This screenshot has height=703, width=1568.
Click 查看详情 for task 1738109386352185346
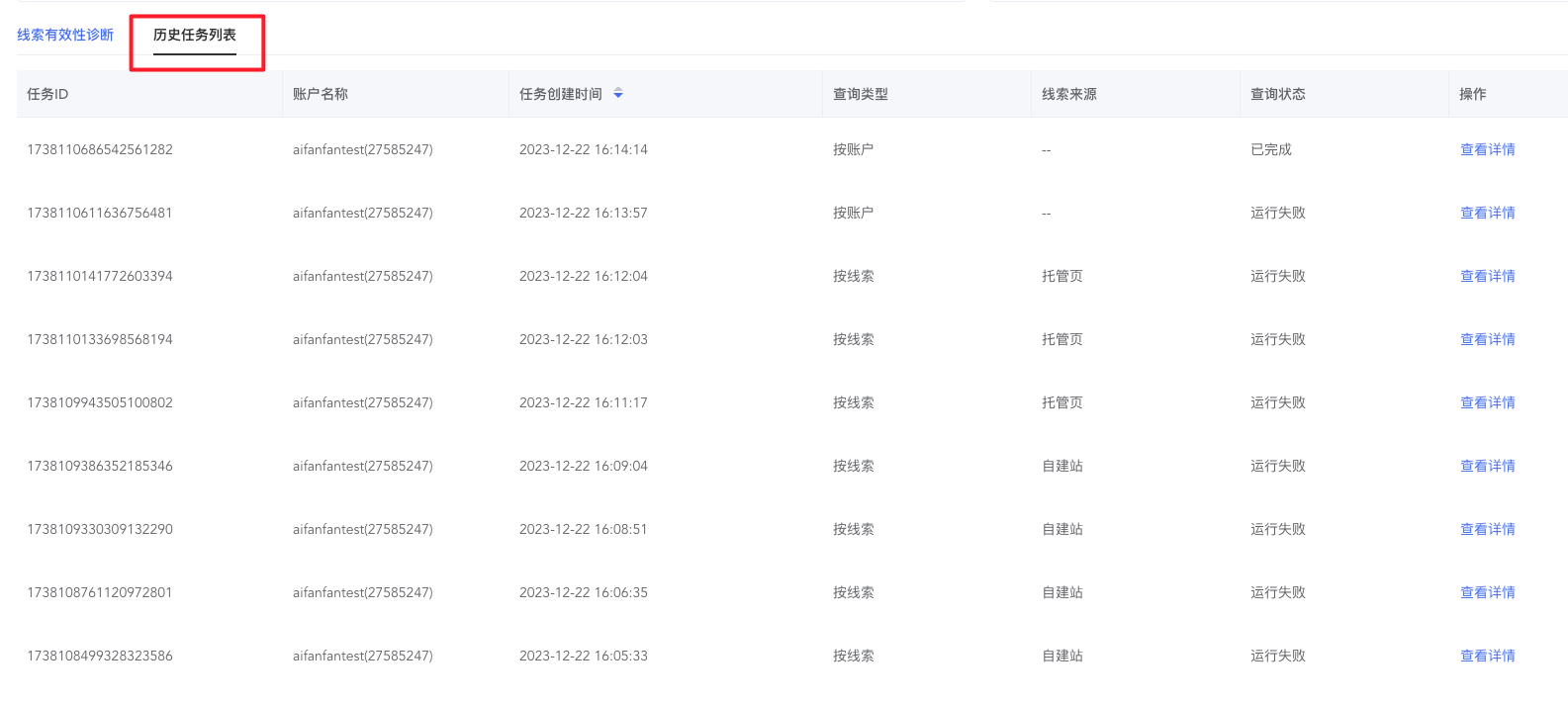(1487, 466)
